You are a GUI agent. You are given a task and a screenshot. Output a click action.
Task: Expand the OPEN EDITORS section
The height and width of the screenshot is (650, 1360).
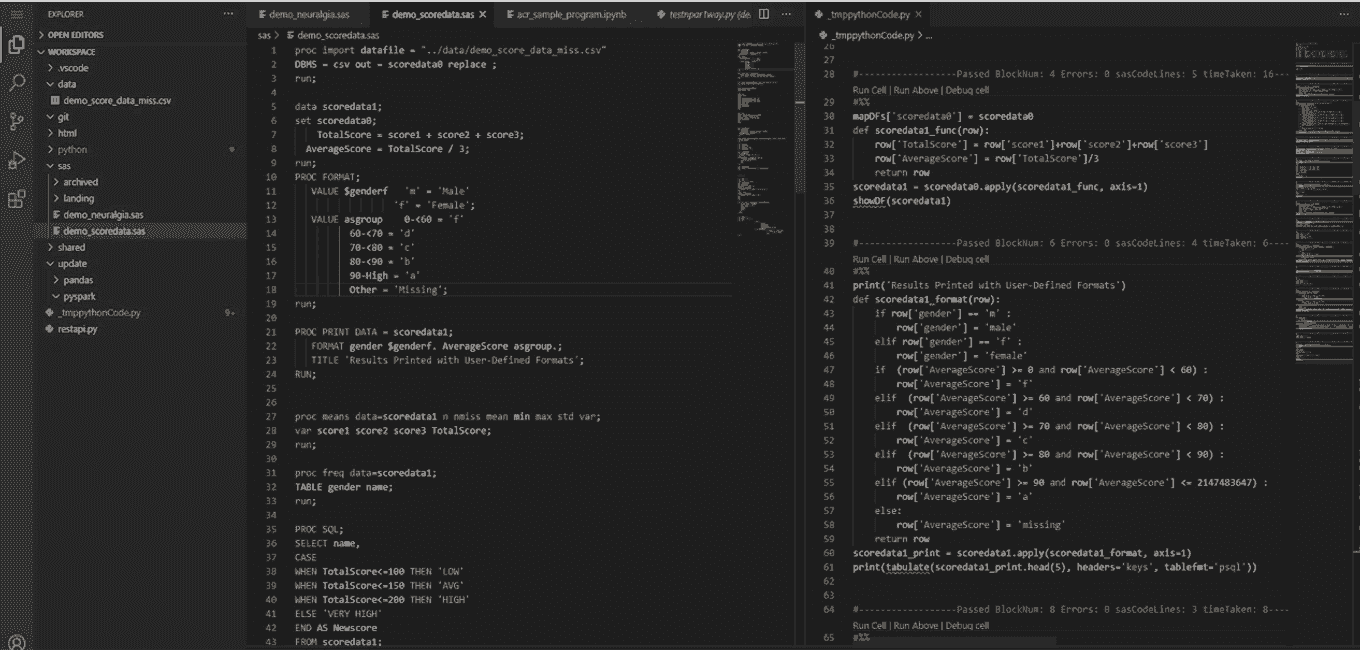pyautogui.click(x=78, y=35)
